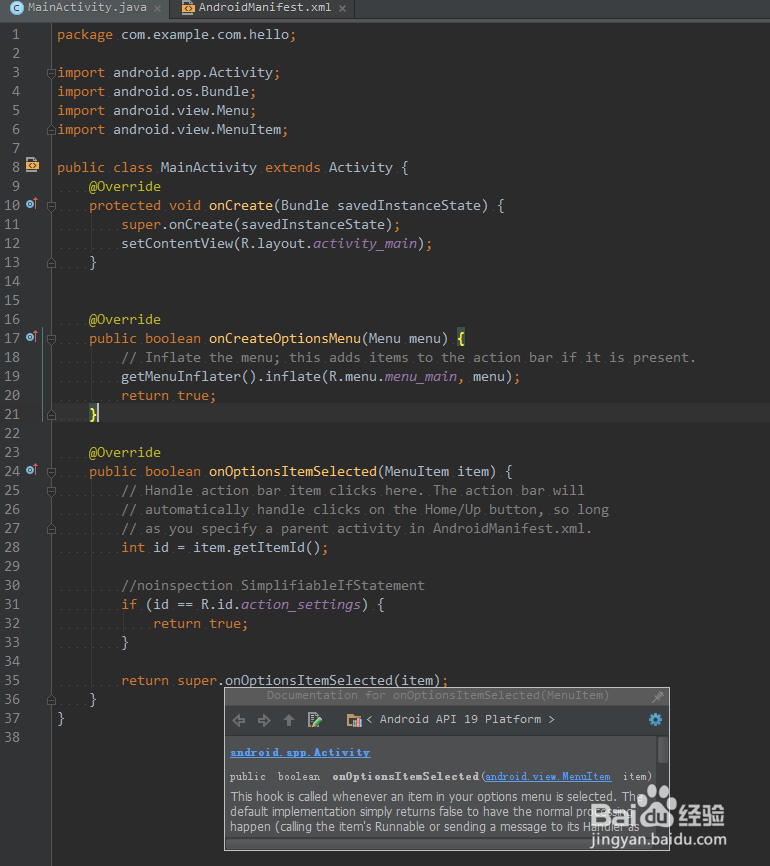Click 'android.os.Bundle' on line 4
770x866 pixels.
[181, 92]
